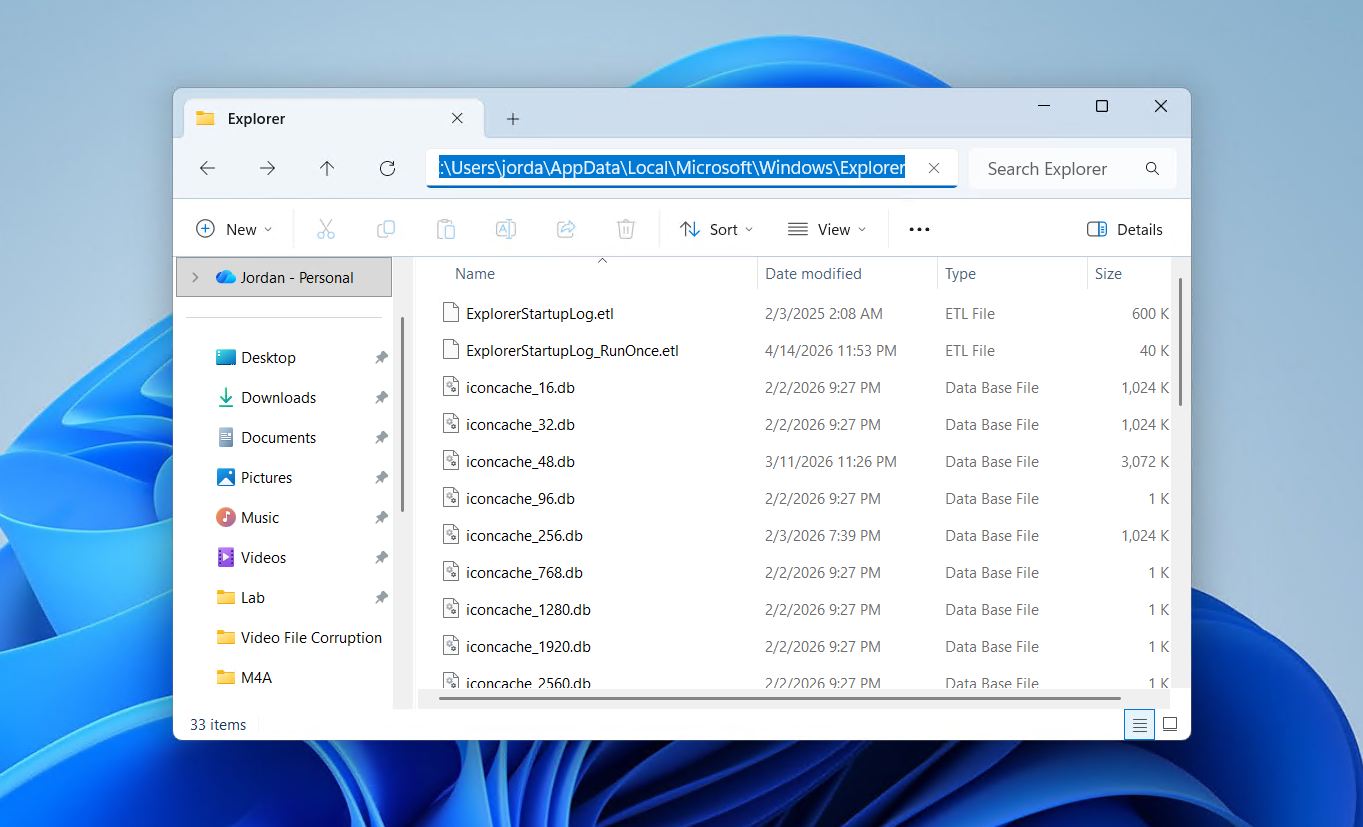This screenshot has width=1363, height=827.
Task: Open Desktop in the navigation pane
Action: click(x=268, y=357)
